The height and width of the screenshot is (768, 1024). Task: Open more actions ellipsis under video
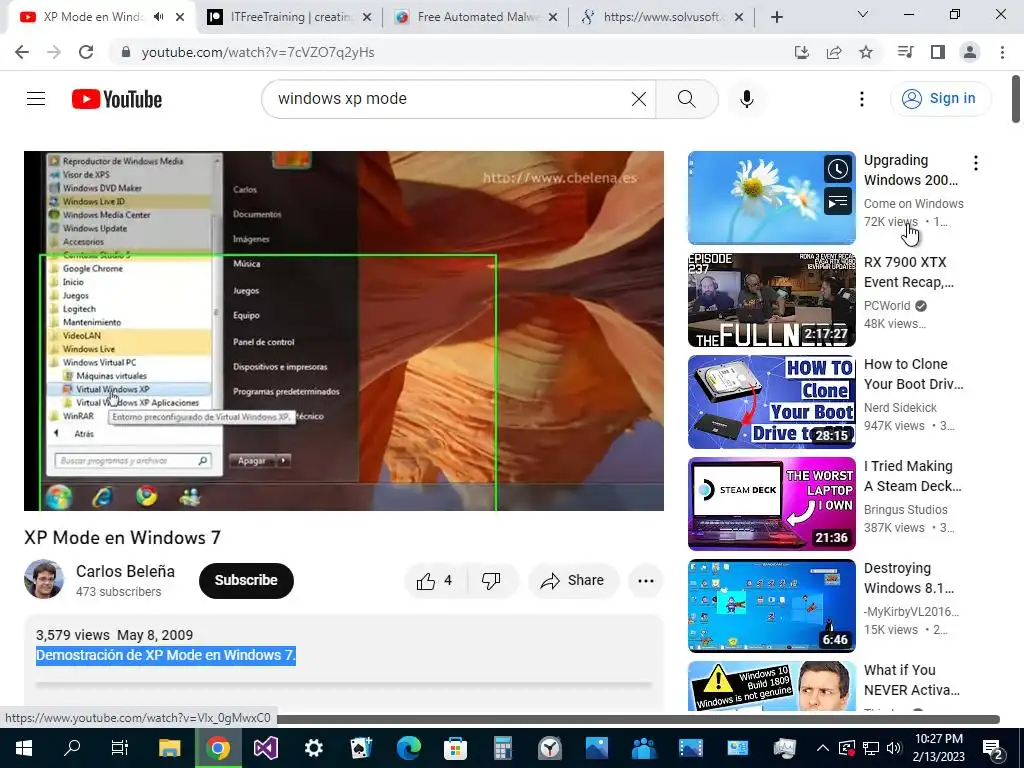(646, 581)
